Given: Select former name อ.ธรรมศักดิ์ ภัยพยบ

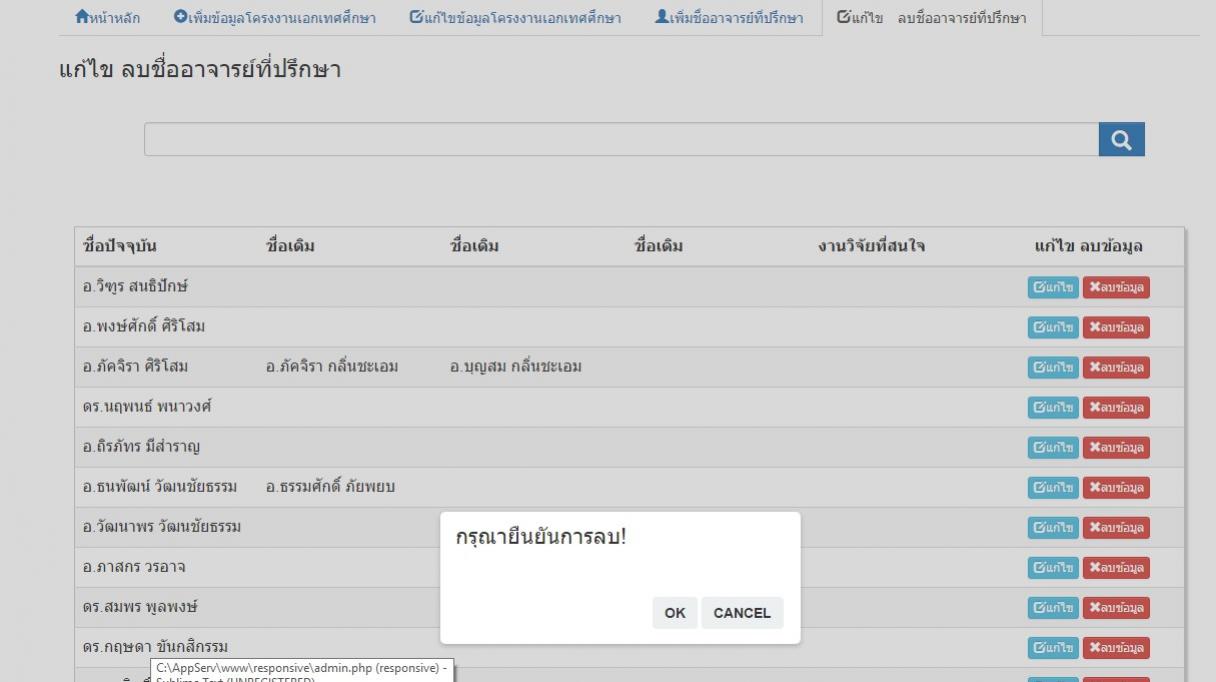Looking at the screenshot, I should (331, 487).
